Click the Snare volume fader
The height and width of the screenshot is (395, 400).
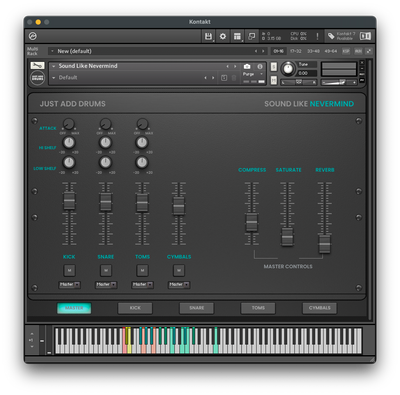[x=106, y=202]
